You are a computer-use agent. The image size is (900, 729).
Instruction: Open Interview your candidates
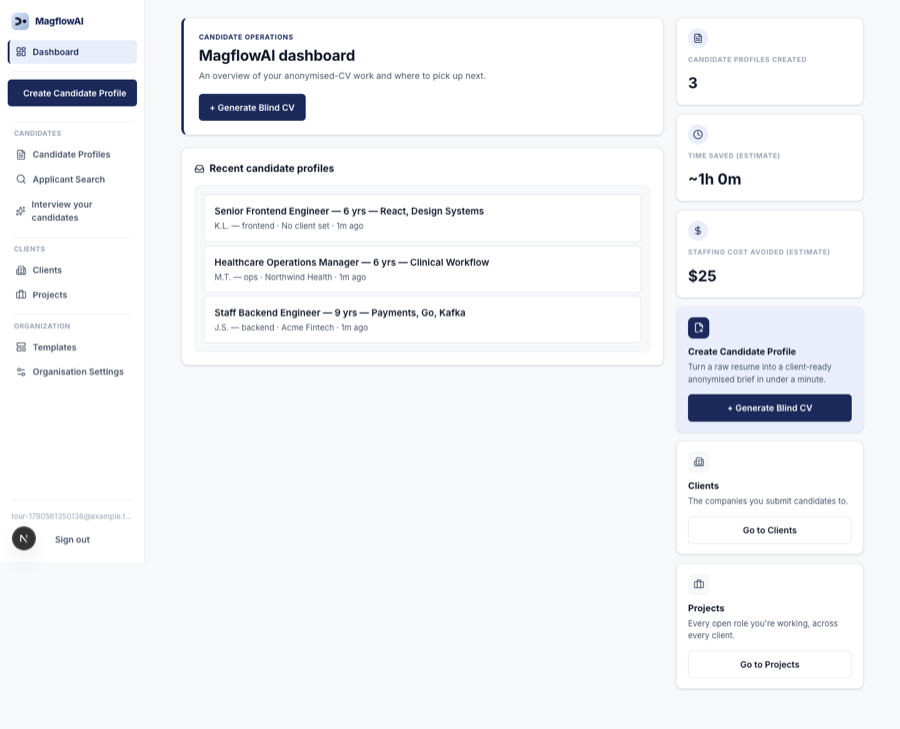coord(72,211)
